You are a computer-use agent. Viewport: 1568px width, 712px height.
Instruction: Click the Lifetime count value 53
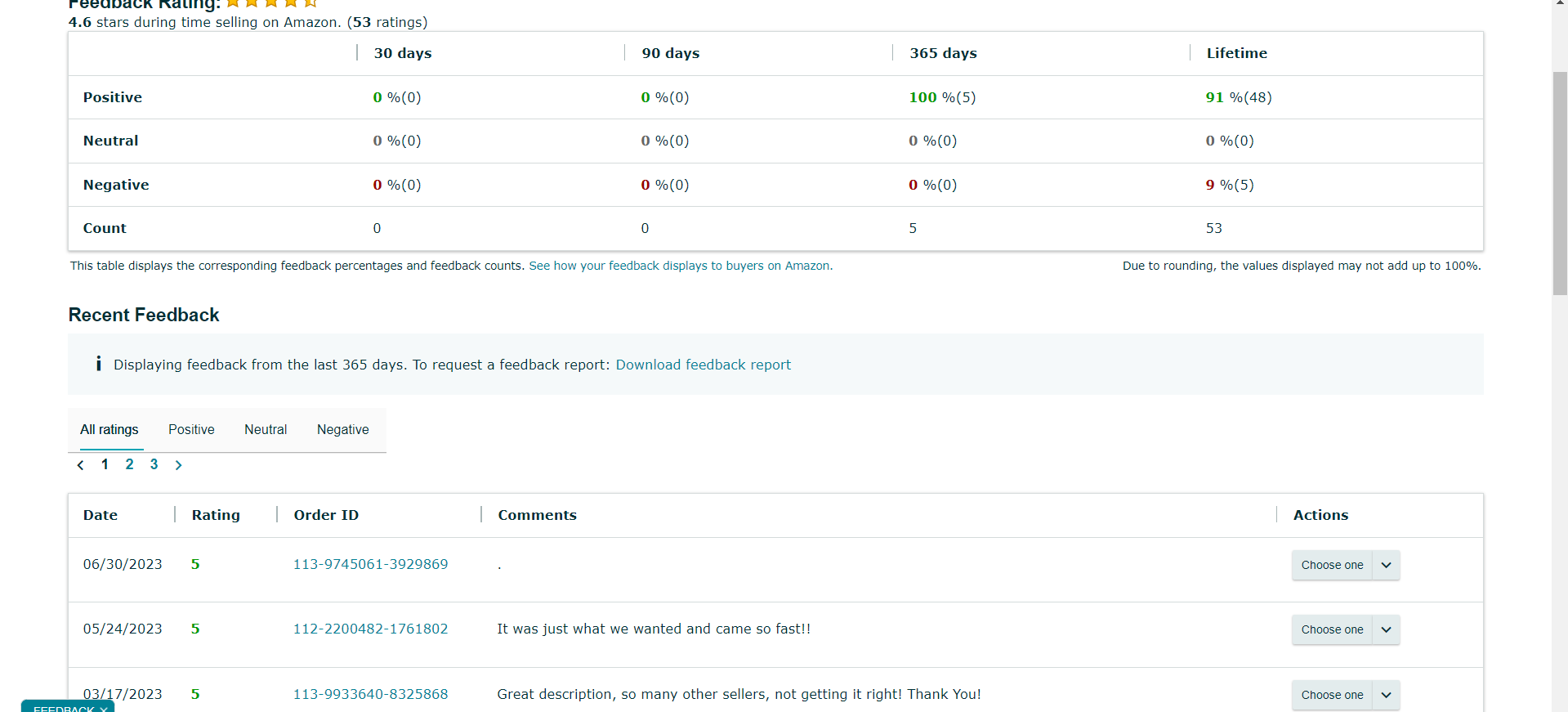pos(1214,228)
